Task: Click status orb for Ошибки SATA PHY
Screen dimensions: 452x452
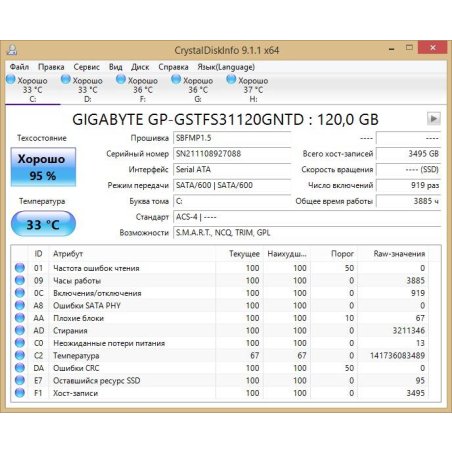Action: coord(20,305)
